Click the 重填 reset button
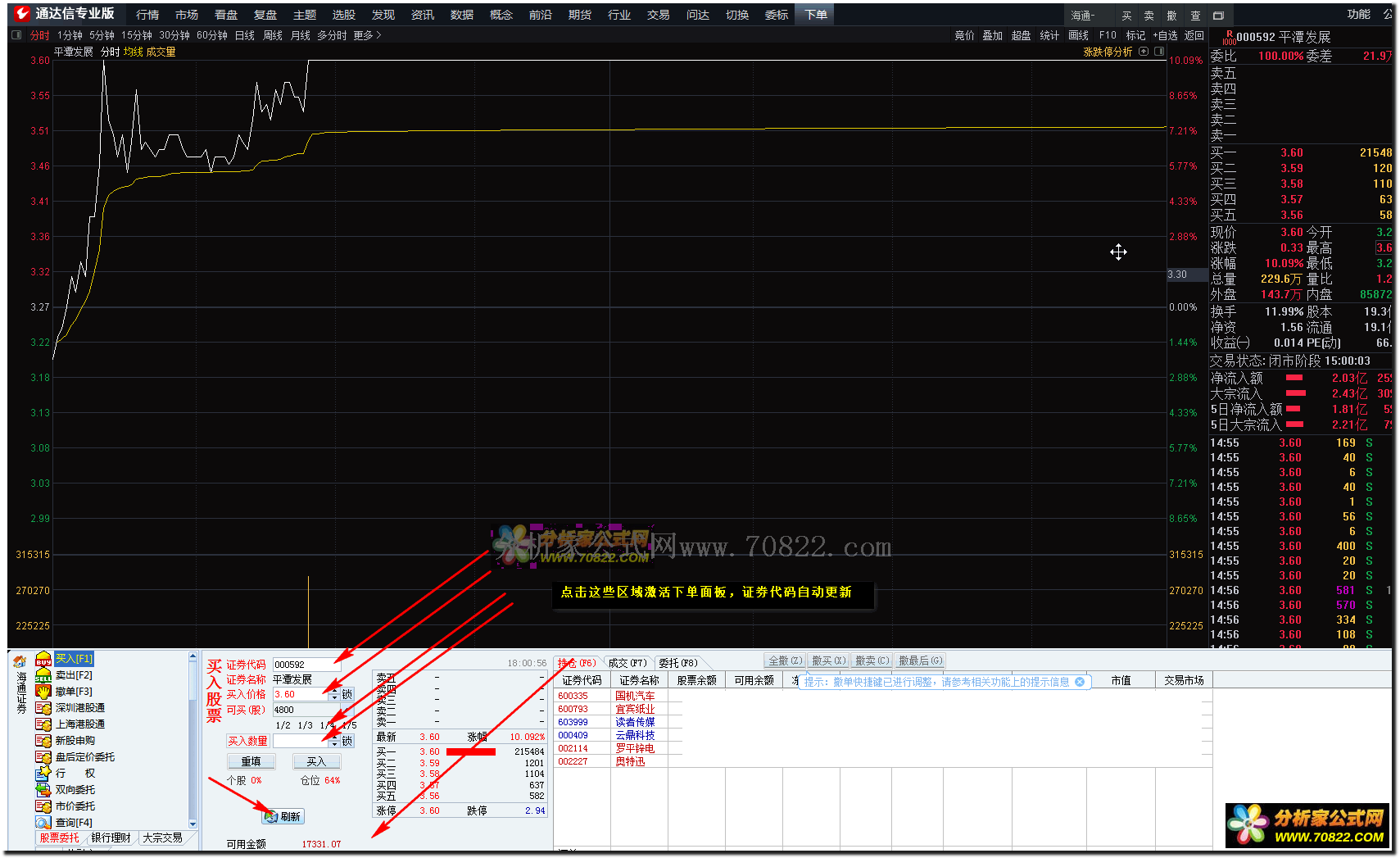The width and height of the screenshot is (1400, 858). click(251, 761)
